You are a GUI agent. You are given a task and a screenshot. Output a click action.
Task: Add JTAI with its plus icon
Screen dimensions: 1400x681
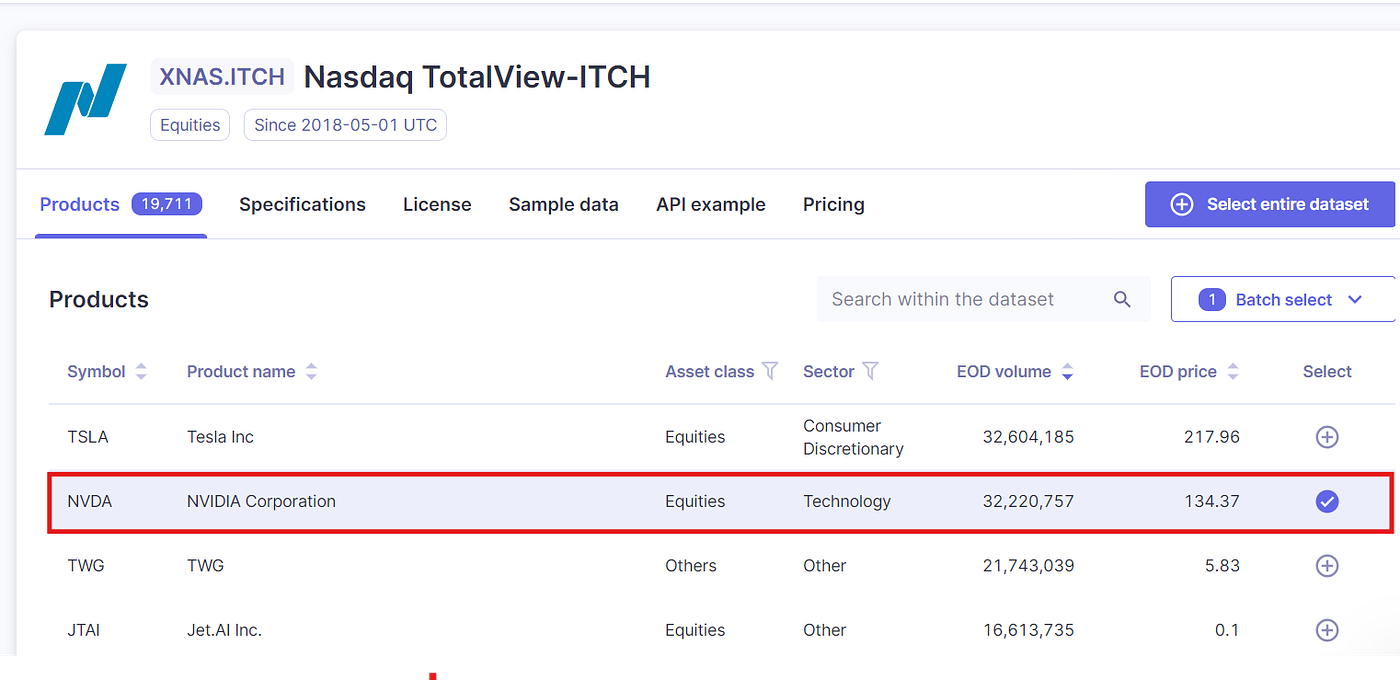[1327, 630]
